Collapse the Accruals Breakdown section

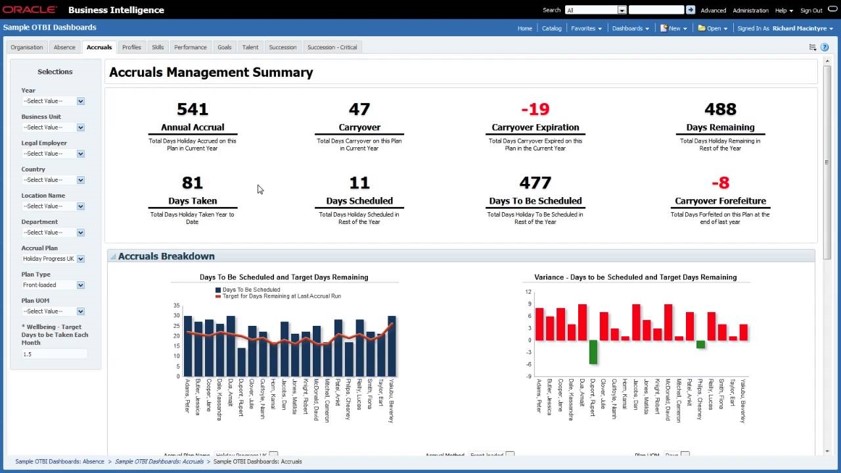(x=113, y=257)
